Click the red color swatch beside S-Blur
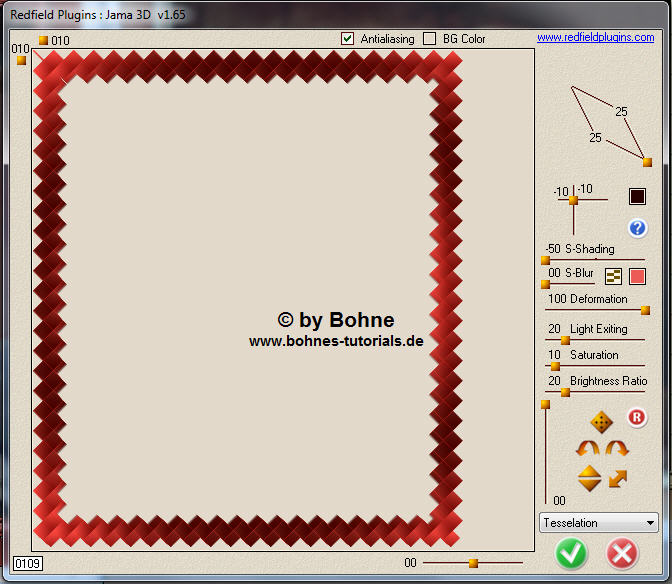The image size is (672, 584). click(x=637, y=276)
